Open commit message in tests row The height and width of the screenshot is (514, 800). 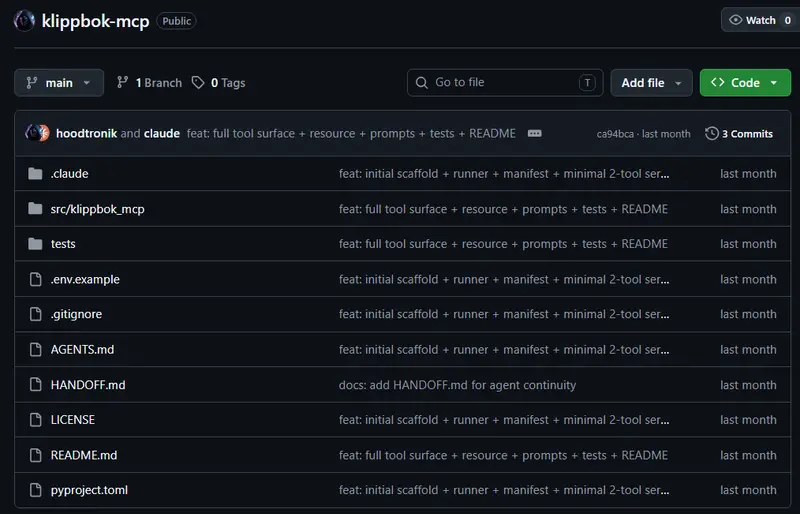(503, 244)
